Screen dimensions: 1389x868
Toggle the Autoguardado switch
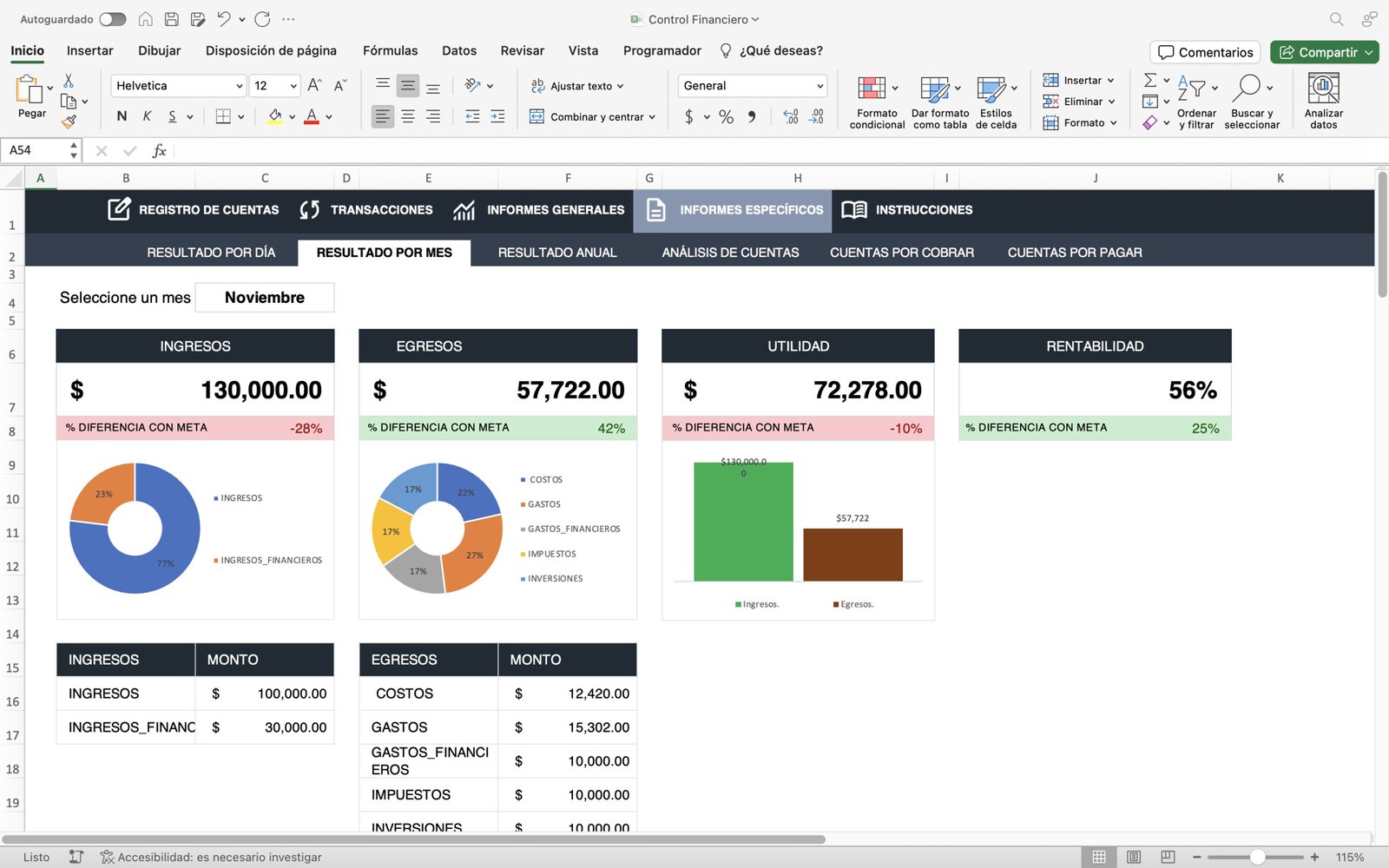tap(112, 19)
